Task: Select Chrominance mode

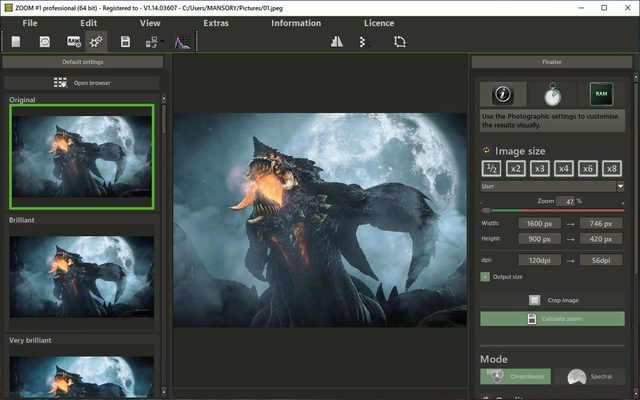Action: (515, 376)
